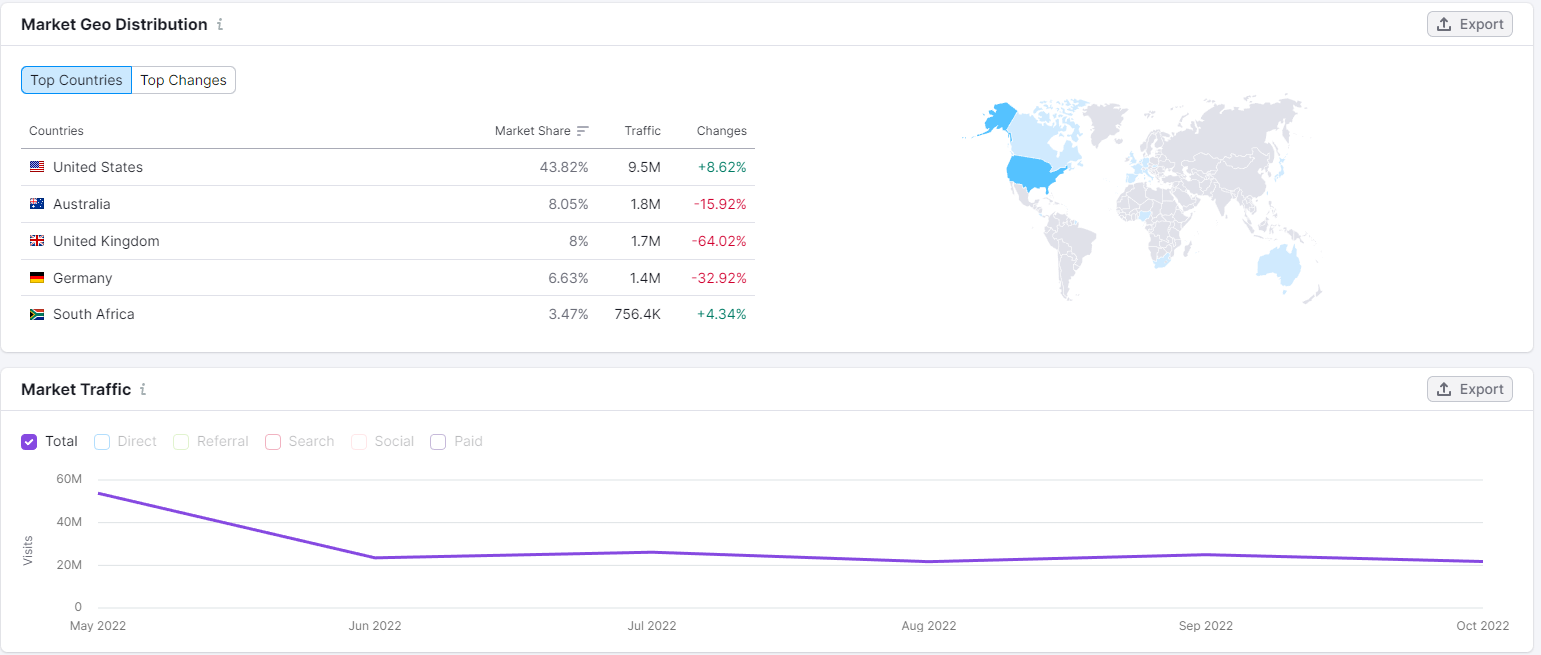
Task: Export the Market Geo Distribution data
Action: 1469,25
